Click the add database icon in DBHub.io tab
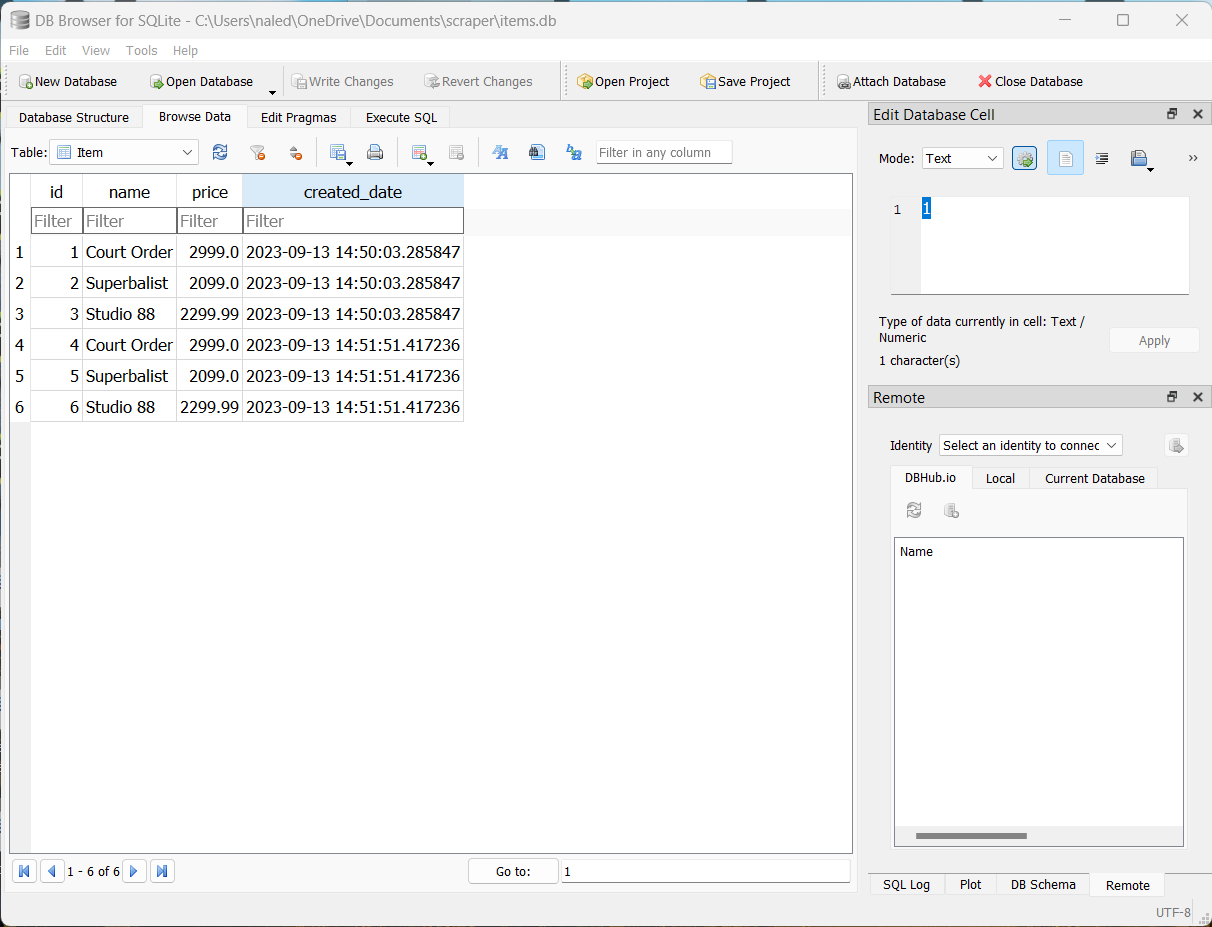Image resolution: width=1212 pixels, height=927 pixels. (951, 510)
